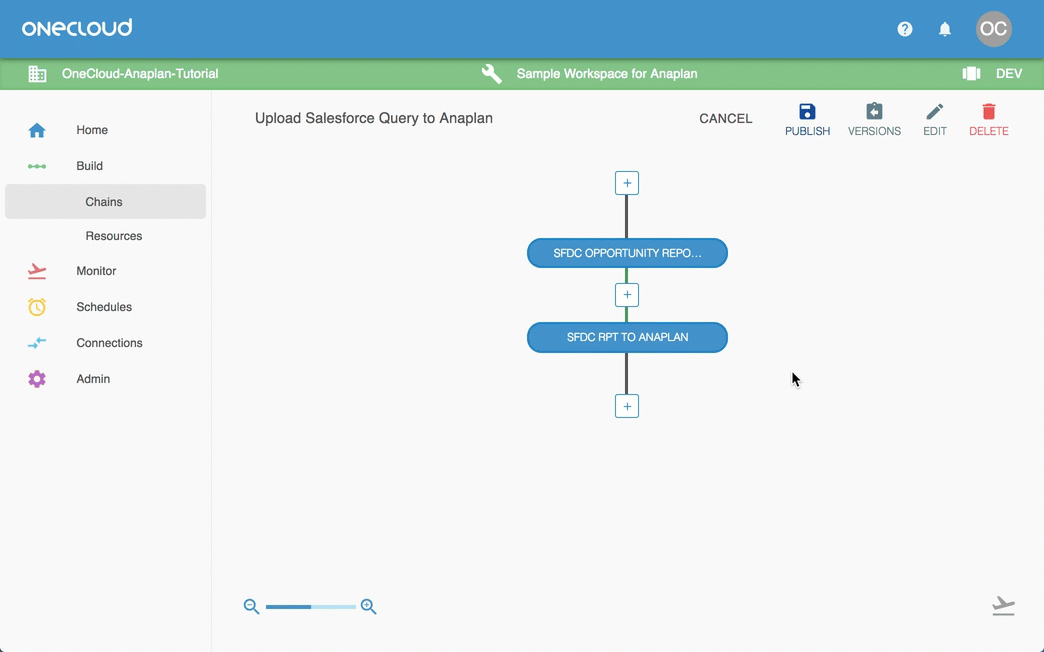Click the Home house icon
This screenshot has height=652, width=1044.
point(37,130)
